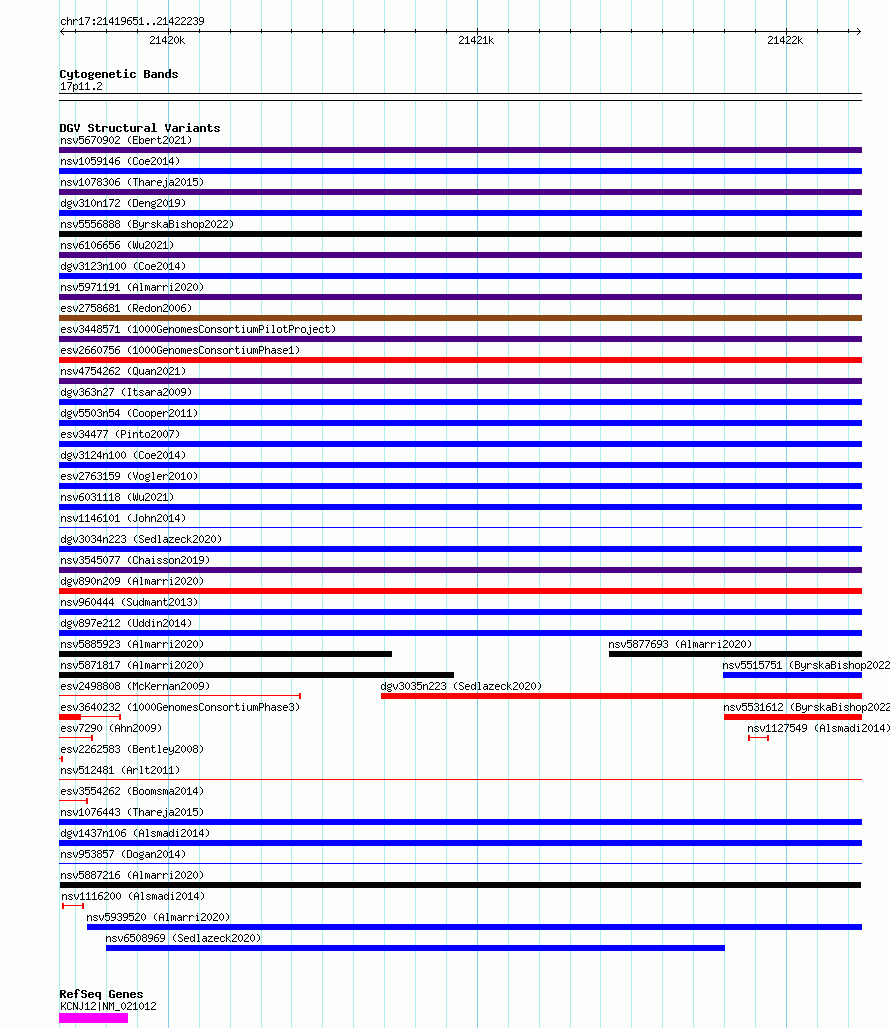Select the nsv1078306 (Thareja2015) label
The width and height of the screenshot is (890, 1028).
[132, 182]
